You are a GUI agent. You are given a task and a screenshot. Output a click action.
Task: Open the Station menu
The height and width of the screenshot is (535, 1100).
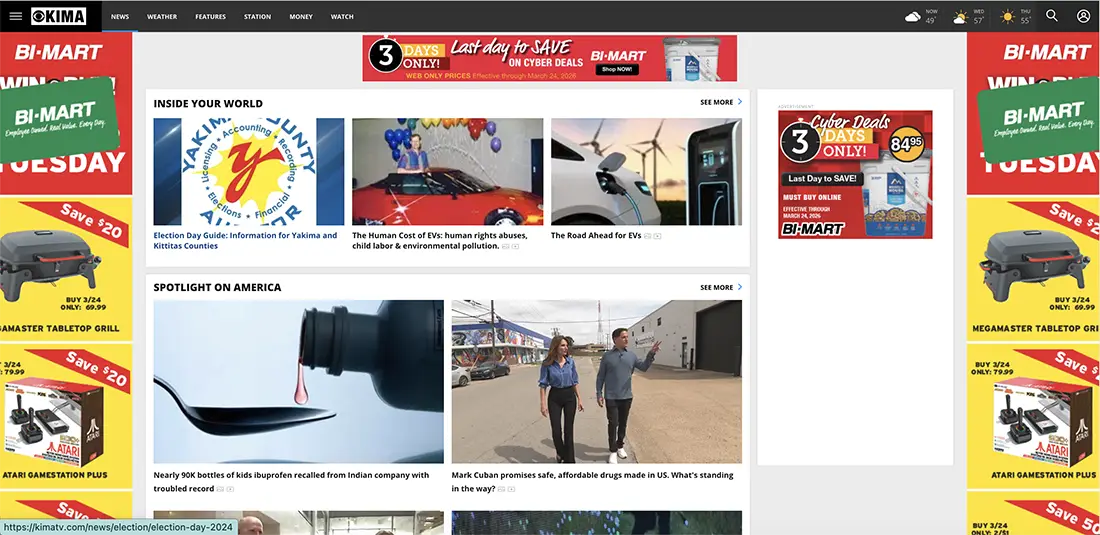[257, 16]
